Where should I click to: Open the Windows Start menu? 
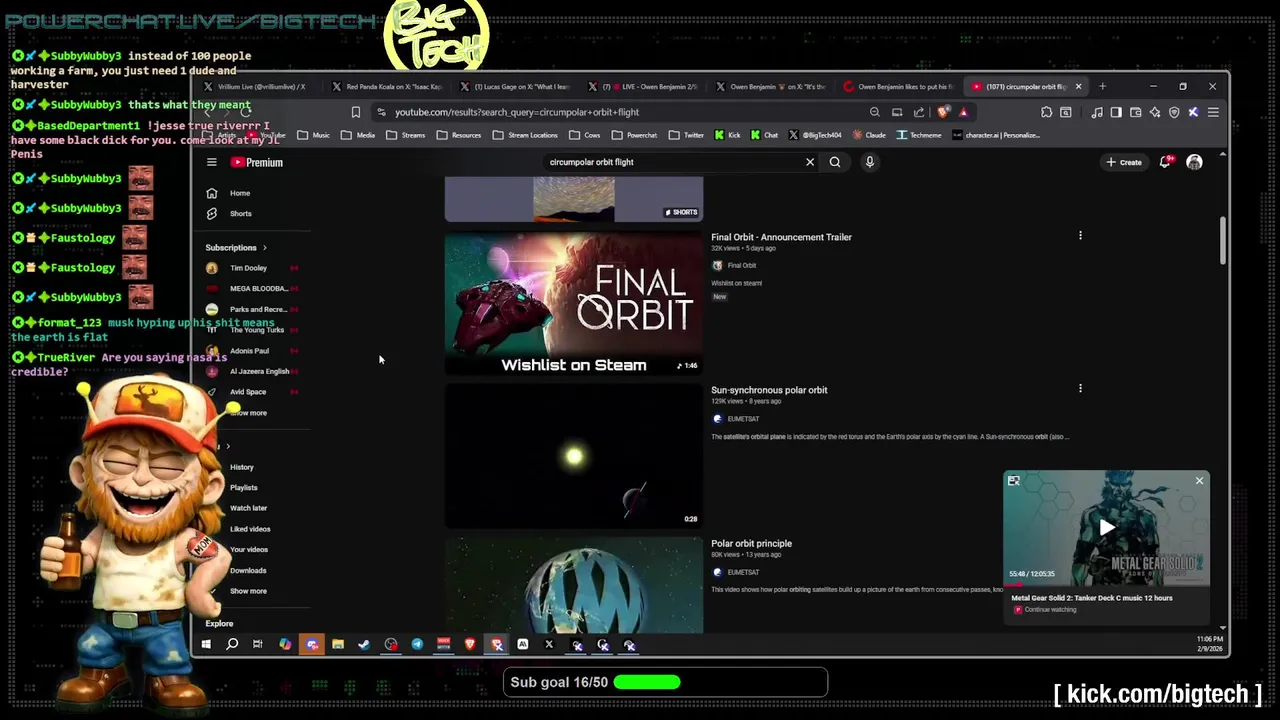click(206, 645)
